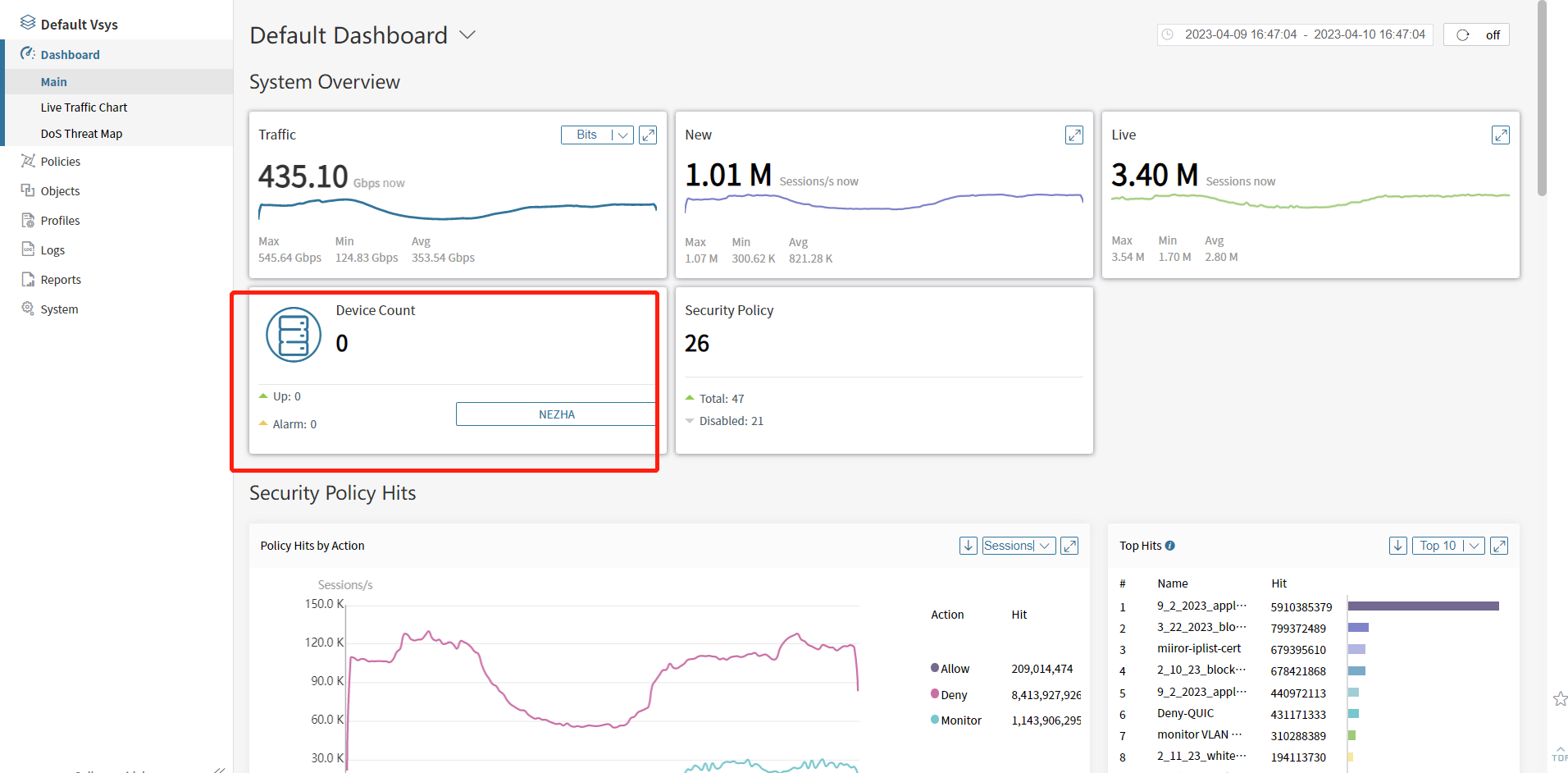
Task: Expand the Policy Hits by Action chart
Action: [x=1069, y=546]
